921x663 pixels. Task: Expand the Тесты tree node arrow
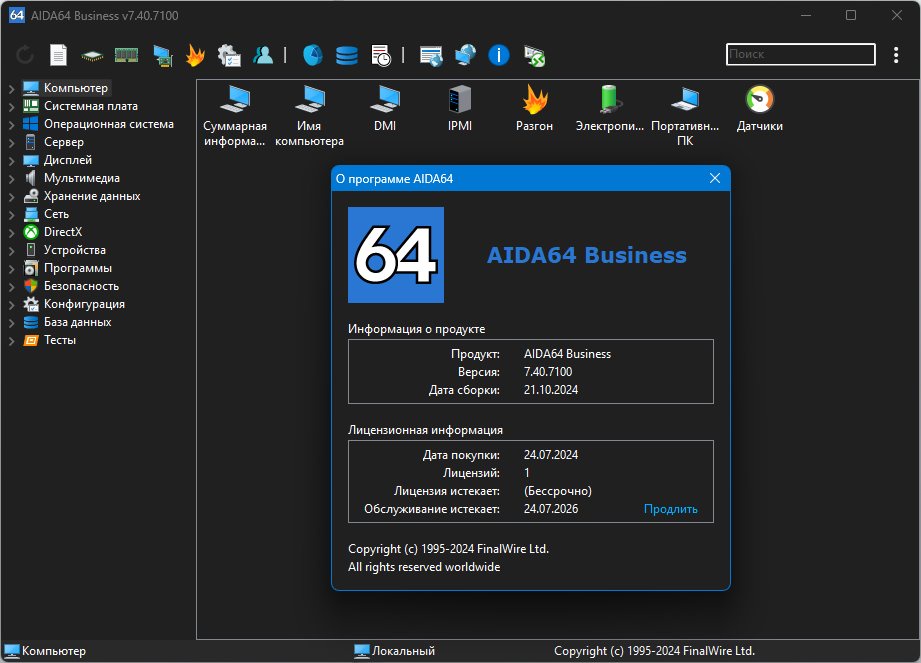click(11, 341)
